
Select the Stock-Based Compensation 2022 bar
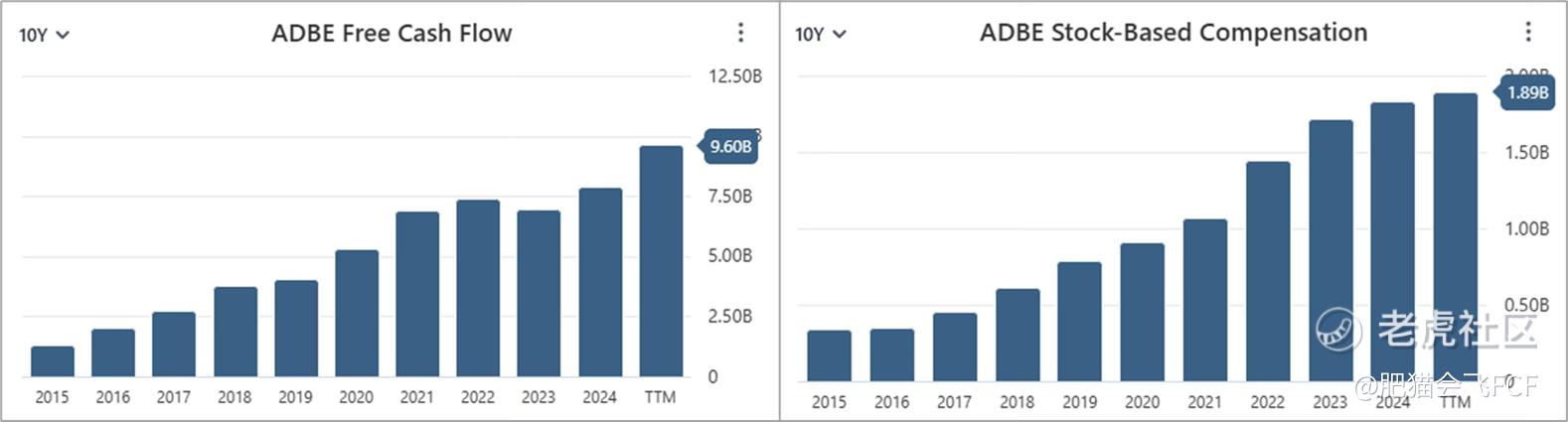[1268, 272]
